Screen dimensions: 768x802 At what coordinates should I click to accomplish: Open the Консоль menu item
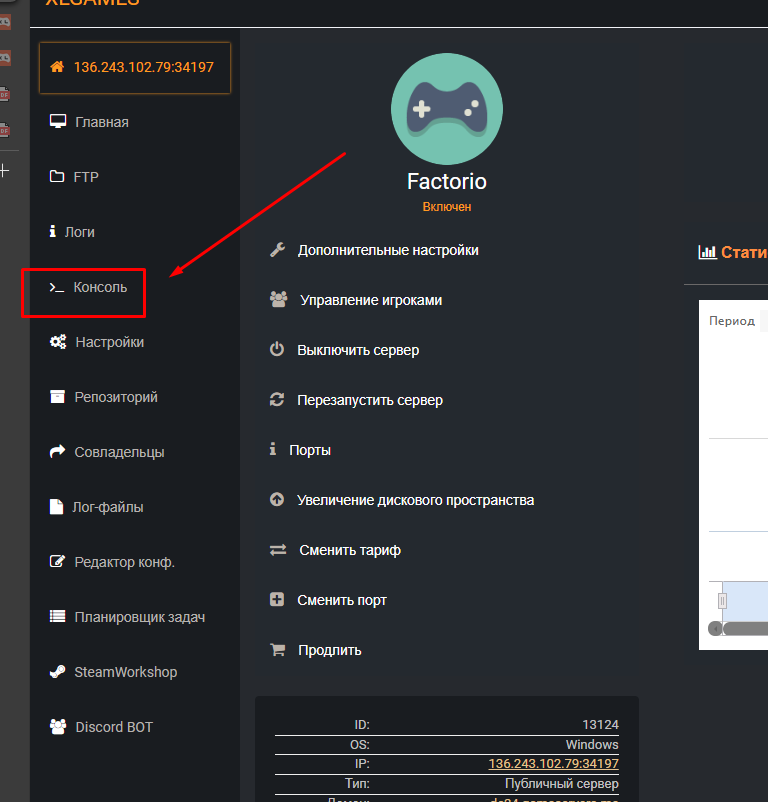(x=100, y=287)
